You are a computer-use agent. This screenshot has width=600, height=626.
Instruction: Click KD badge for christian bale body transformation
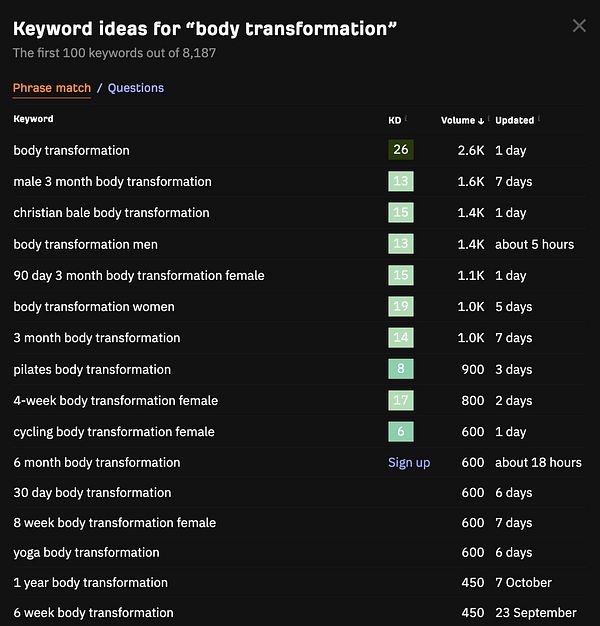point(400,213)
